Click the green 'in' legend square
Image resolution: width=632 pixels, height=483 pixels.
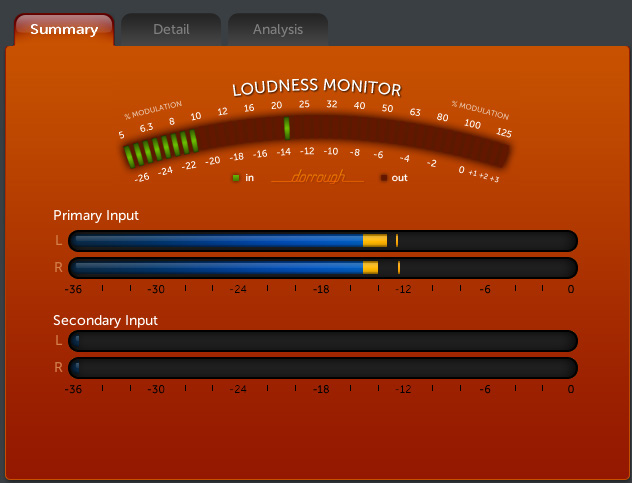(236, 178)
